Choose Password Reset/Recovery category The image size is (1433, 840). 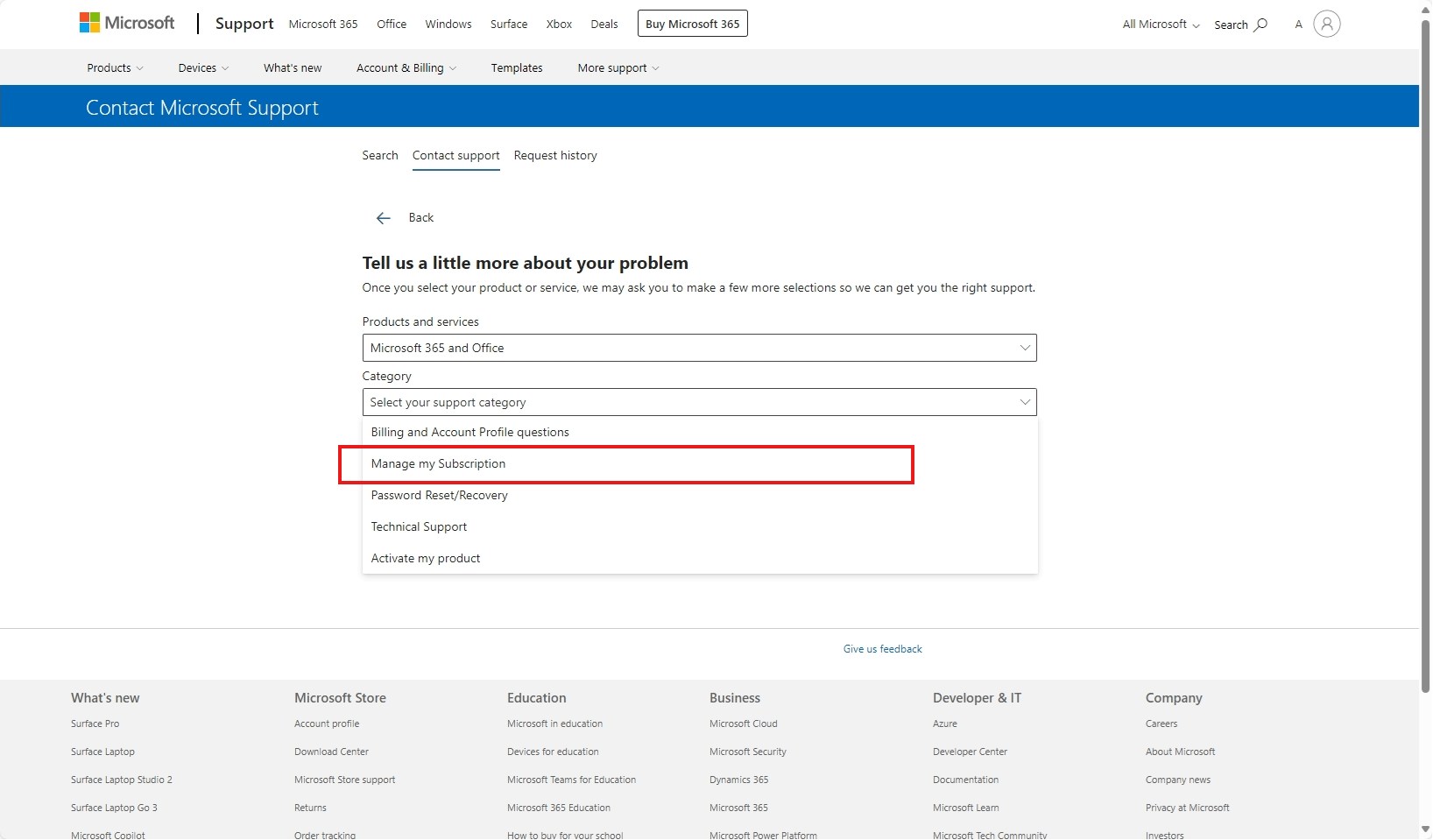700,495
